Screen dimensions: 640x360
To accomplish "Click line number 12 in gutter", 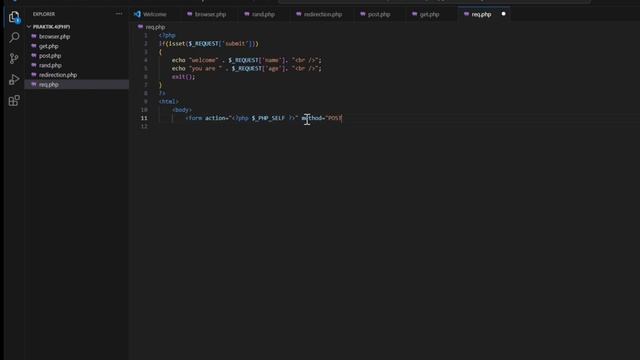I will [x=144, y=126].
